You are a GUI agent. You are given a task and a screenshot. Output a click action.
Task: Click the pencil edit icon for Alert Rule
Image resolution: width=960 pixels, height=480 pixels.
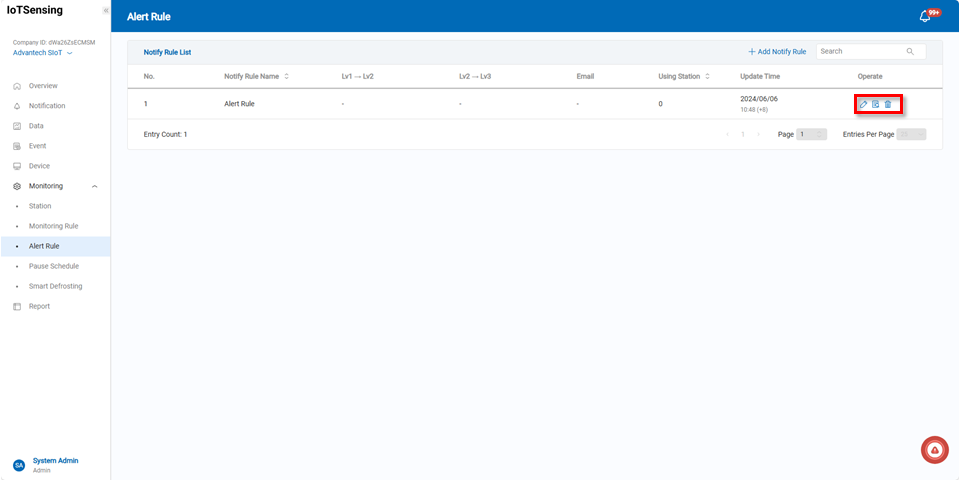[x=864, y=104]
